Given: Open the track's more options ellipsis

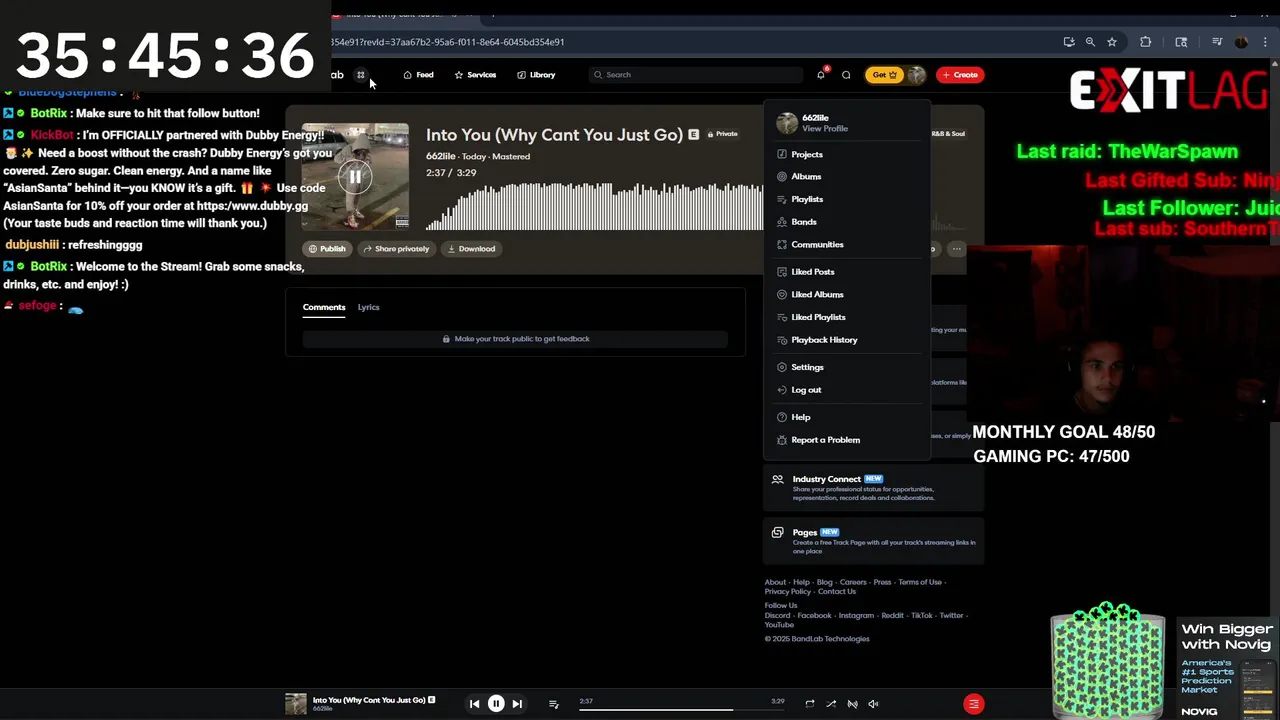Looking at the screenshot, I should [957, 249].
